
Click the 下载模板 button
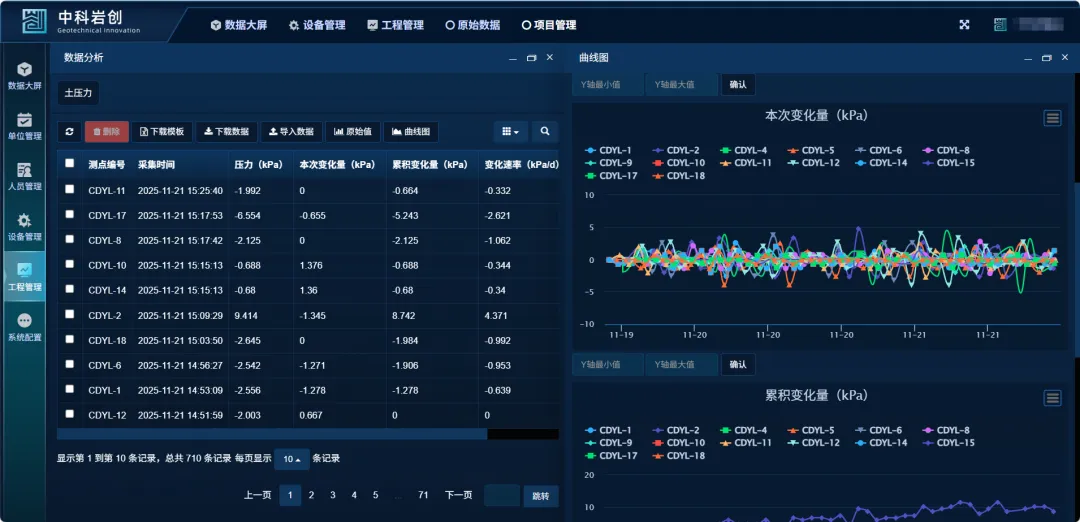162,132
